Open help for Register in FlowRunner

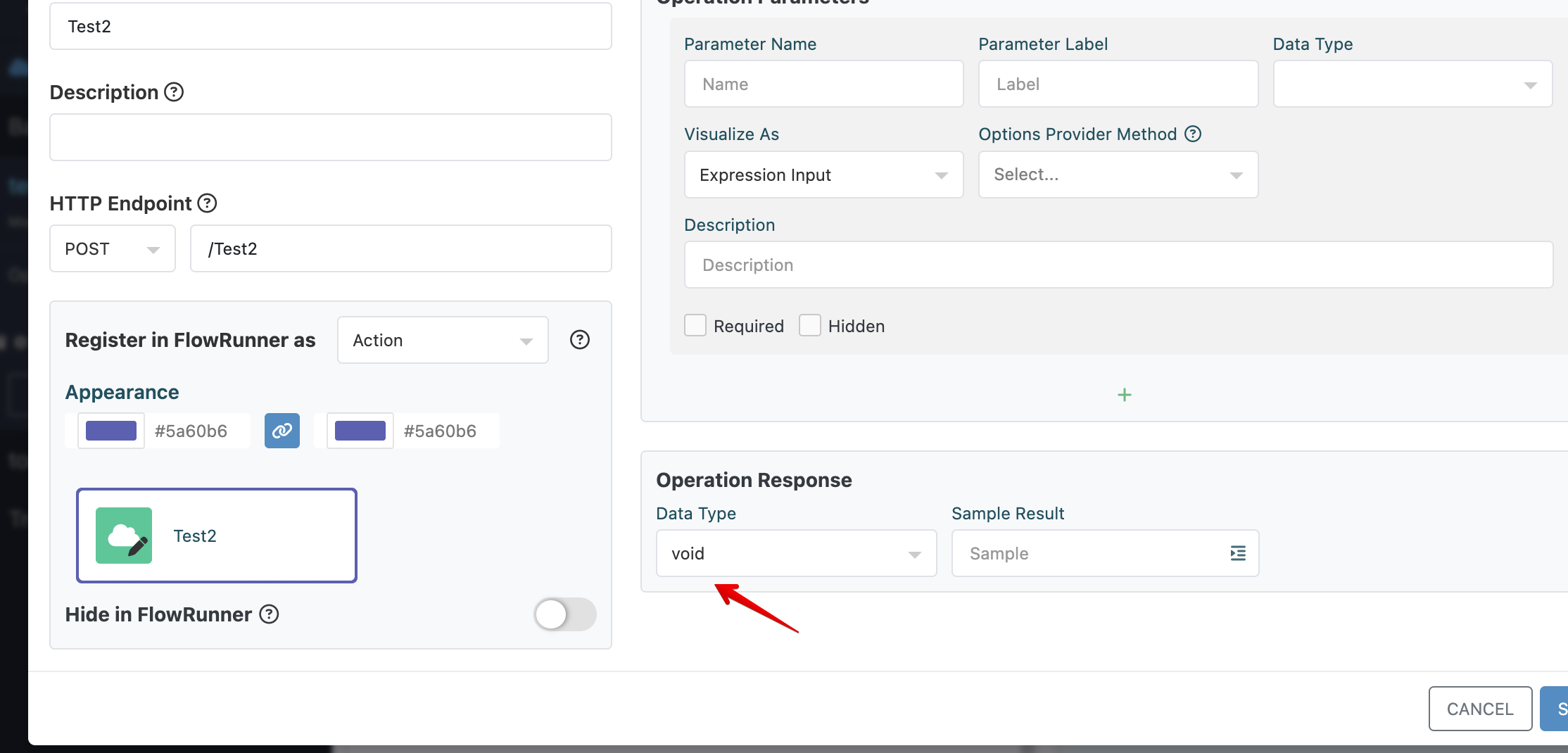tap(579, 340)
